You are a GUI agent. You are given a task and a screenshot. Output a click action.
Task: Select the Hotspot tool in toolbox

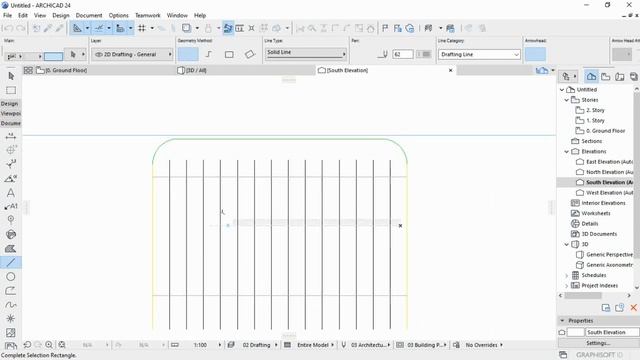pyautogui.click(x=11, y=319)
